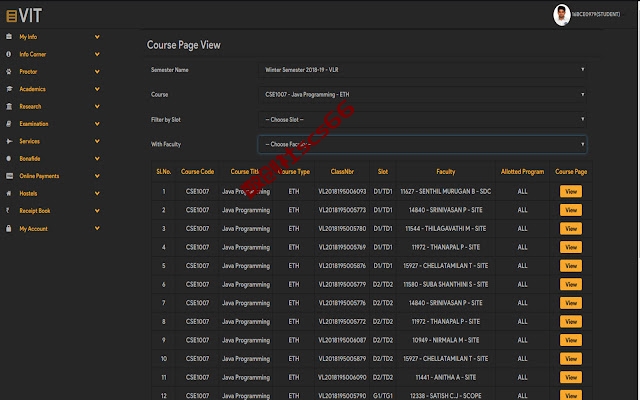
Task: Expand the Proctor chevron
Action: [x=97, y=71]
